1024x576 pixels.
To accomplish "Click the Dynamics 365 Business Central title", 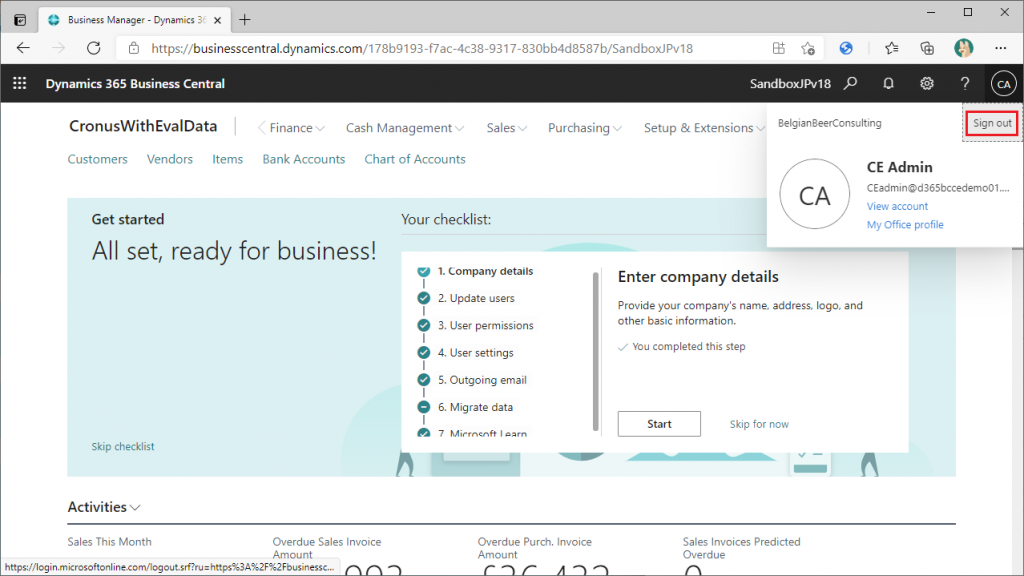I will [x=135, y=84].
